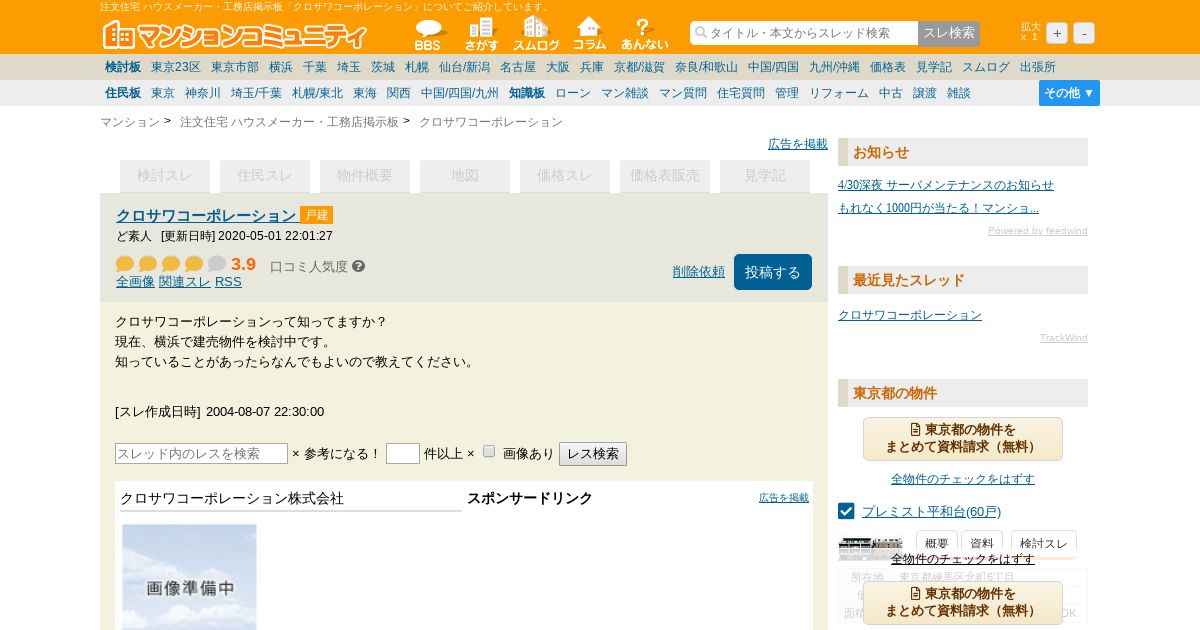The image size is (1200, 630).
Task: Increase text size with plus button
Action: 1057,33
